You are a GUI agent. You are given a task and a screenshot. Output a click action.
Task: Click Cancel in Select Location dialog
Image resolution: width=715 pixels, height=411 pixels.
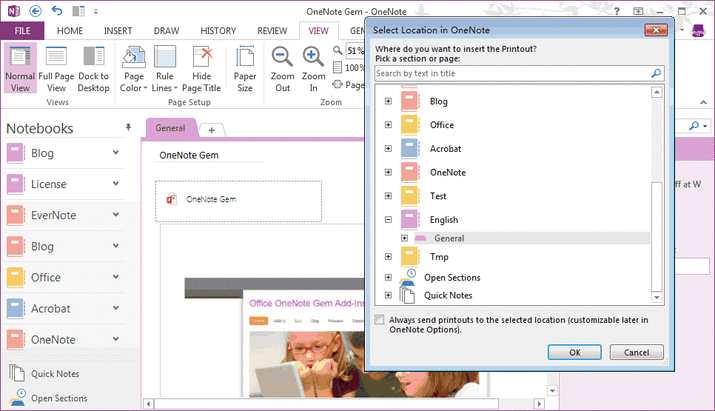pos(636,352)
